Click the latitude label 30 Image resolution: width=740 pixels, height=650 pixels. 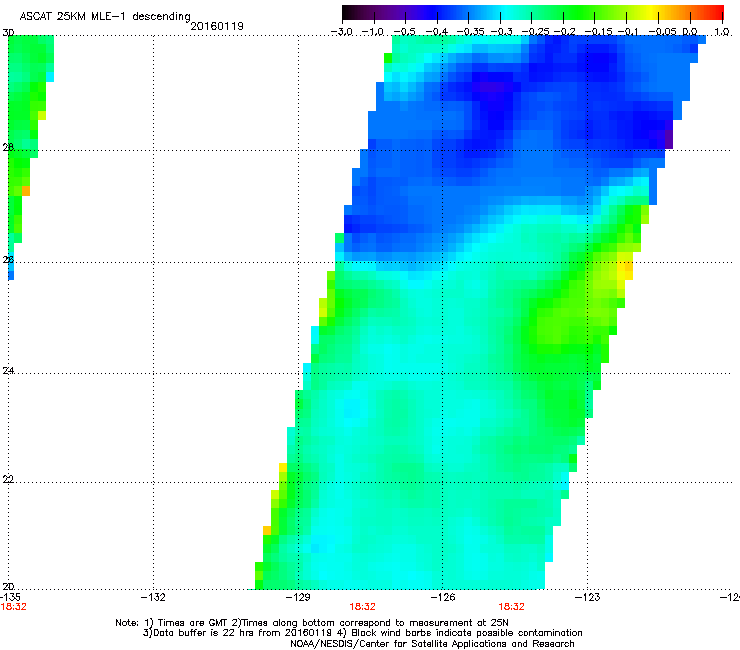point(8,33)
